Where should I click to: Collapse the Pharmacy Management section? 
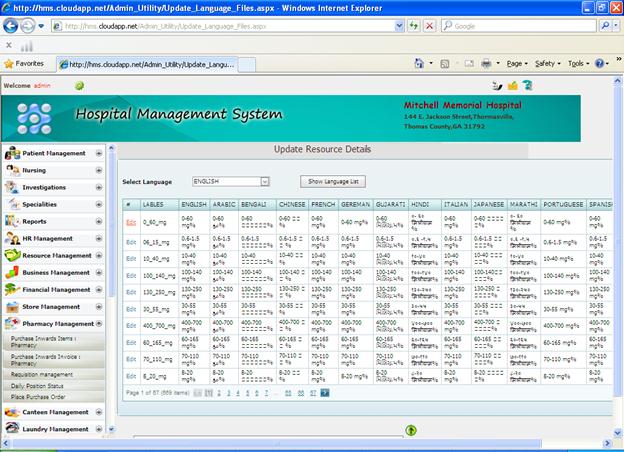tap(99, 323)
